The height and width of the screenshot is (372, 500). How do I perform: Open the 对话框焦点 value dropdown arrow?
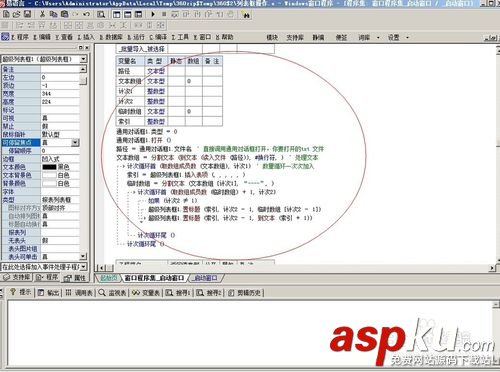coord(75,143)
